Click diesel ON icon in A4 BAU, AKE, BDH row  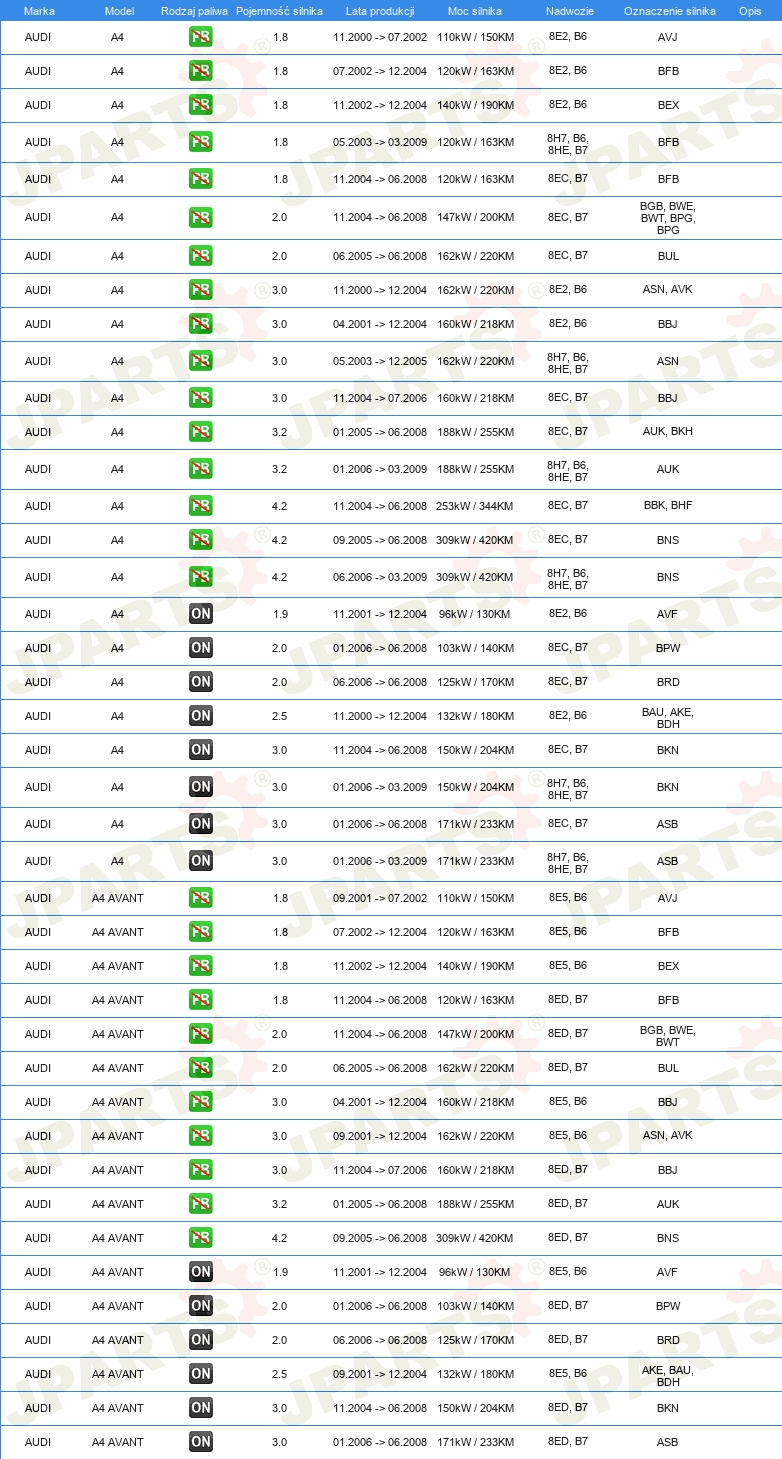click(x=201, y=716)
